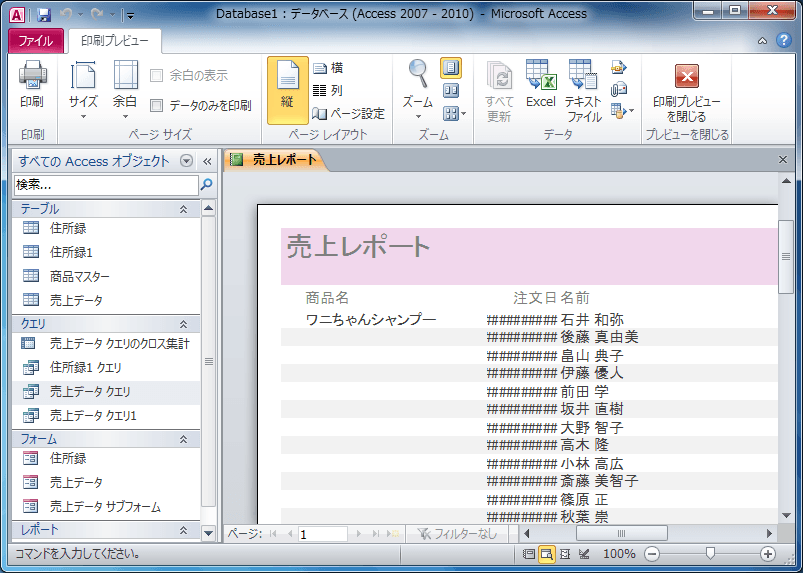
Task: Select the 住所録1 クエリ query
Action: click(106, 367)
